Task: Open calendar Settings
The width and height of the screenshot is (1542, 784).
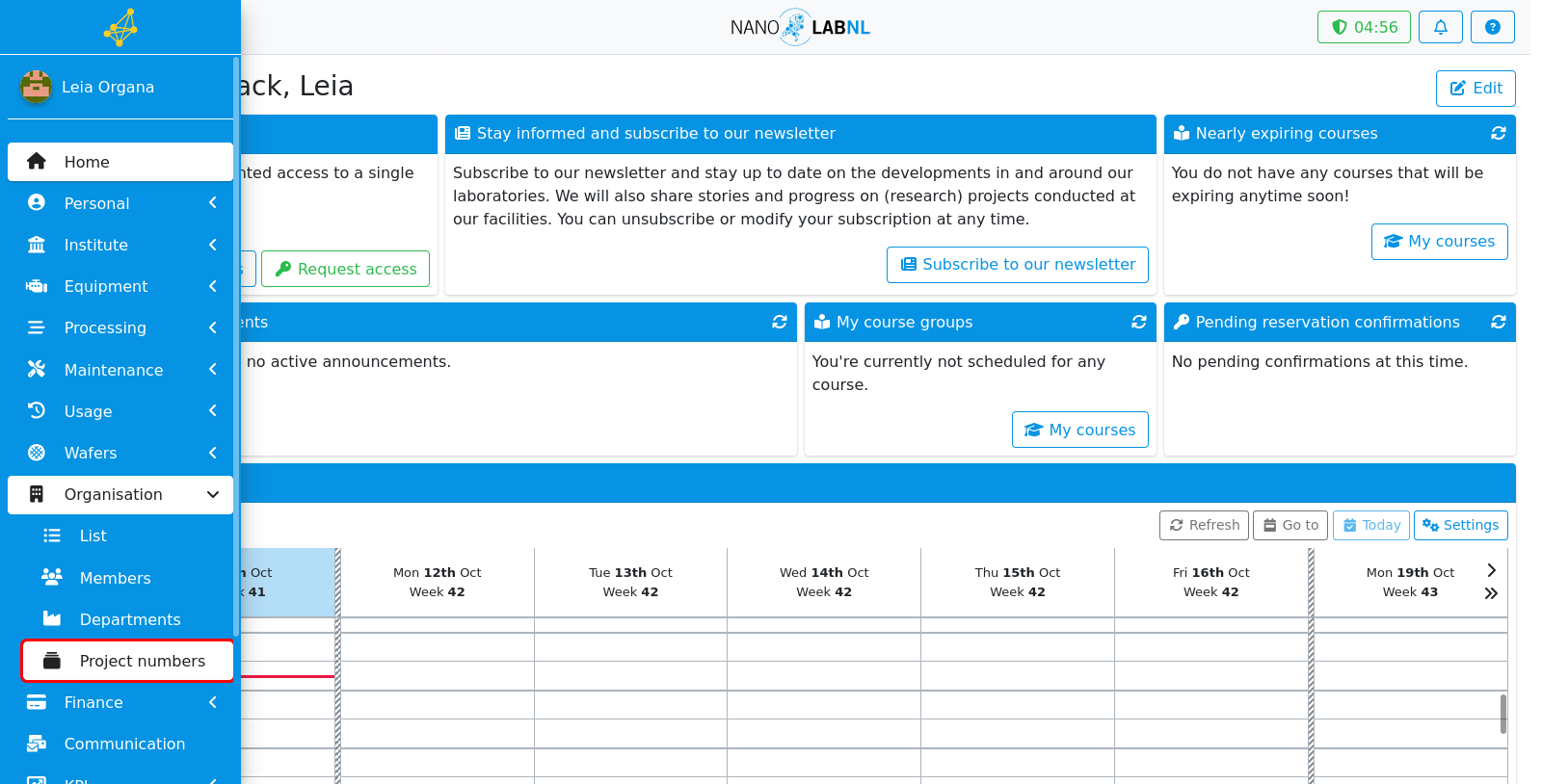Action: coord(1461,525)
